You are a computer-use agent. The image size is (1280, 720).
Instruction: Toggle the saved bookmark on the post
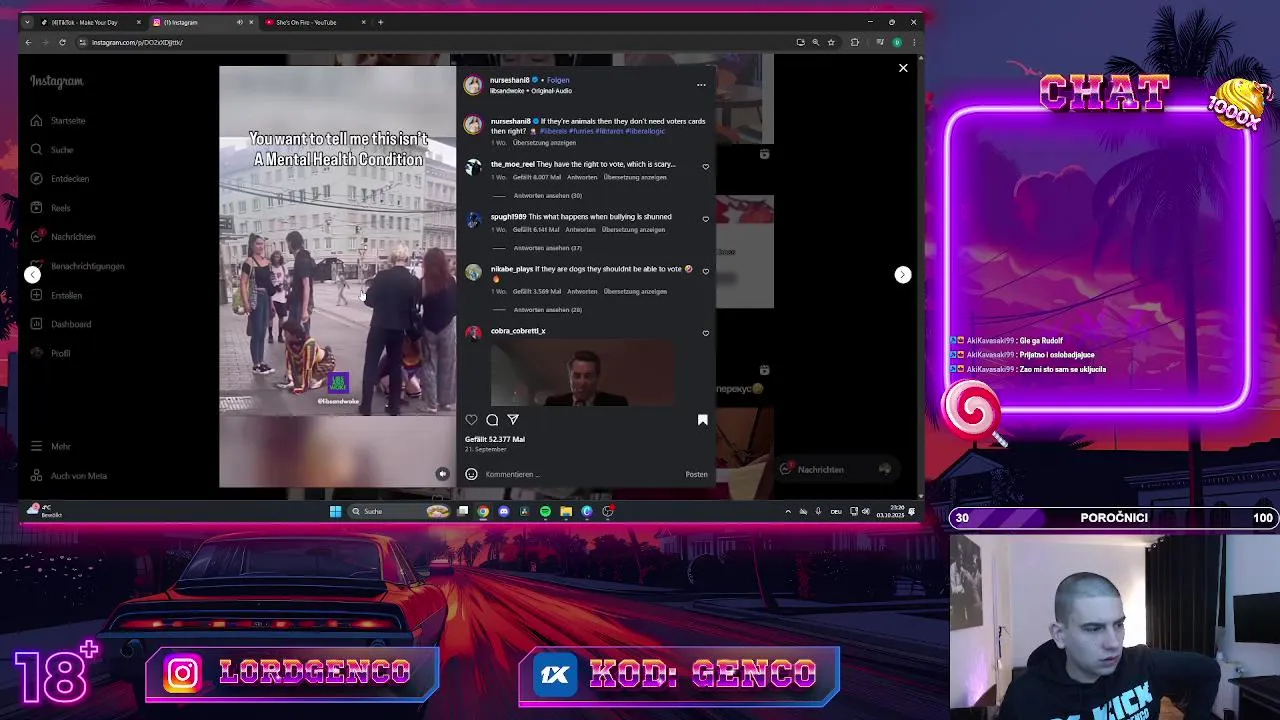(702, 420)
